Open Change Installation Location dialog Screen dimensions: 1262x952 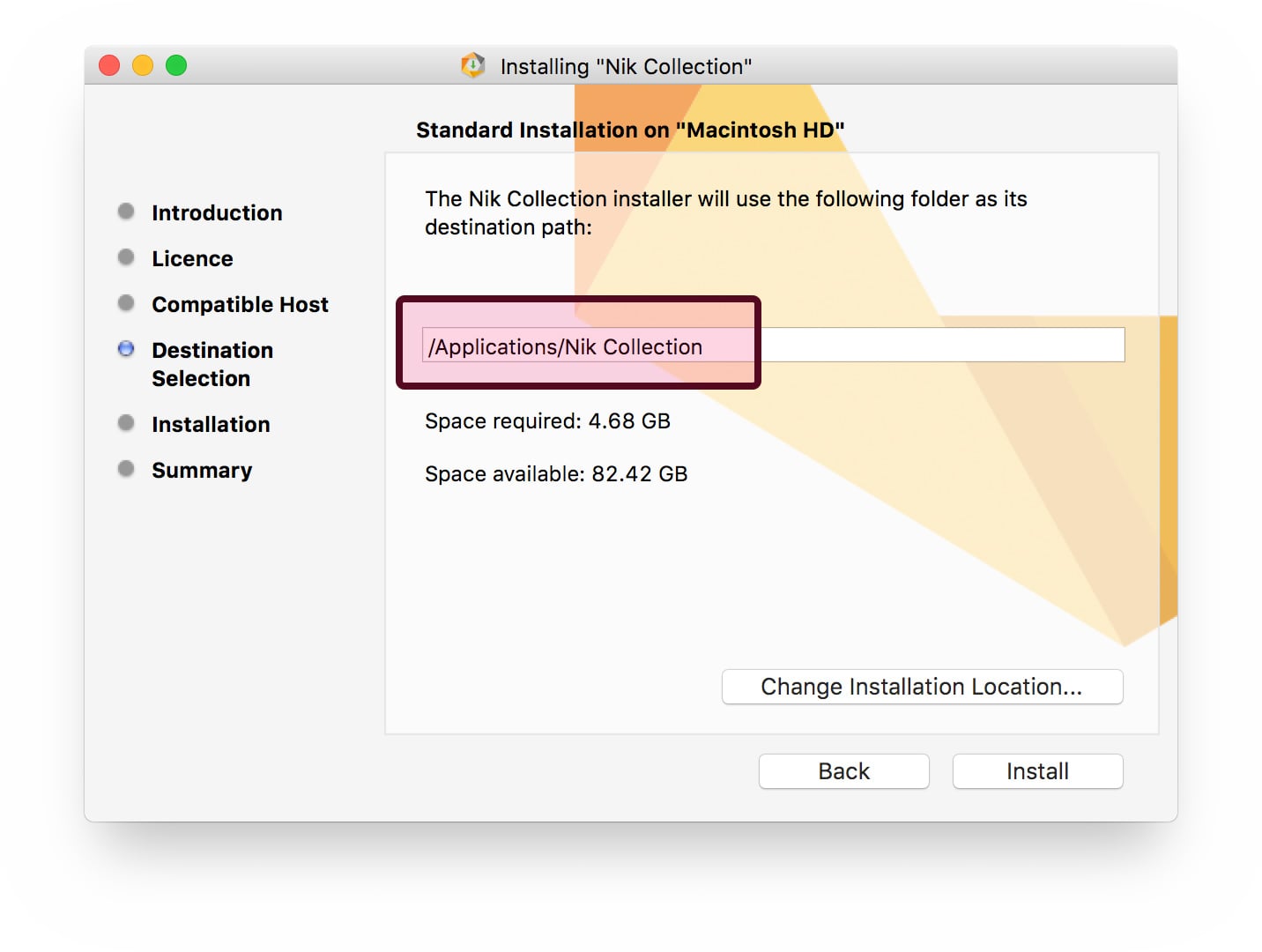922,687
